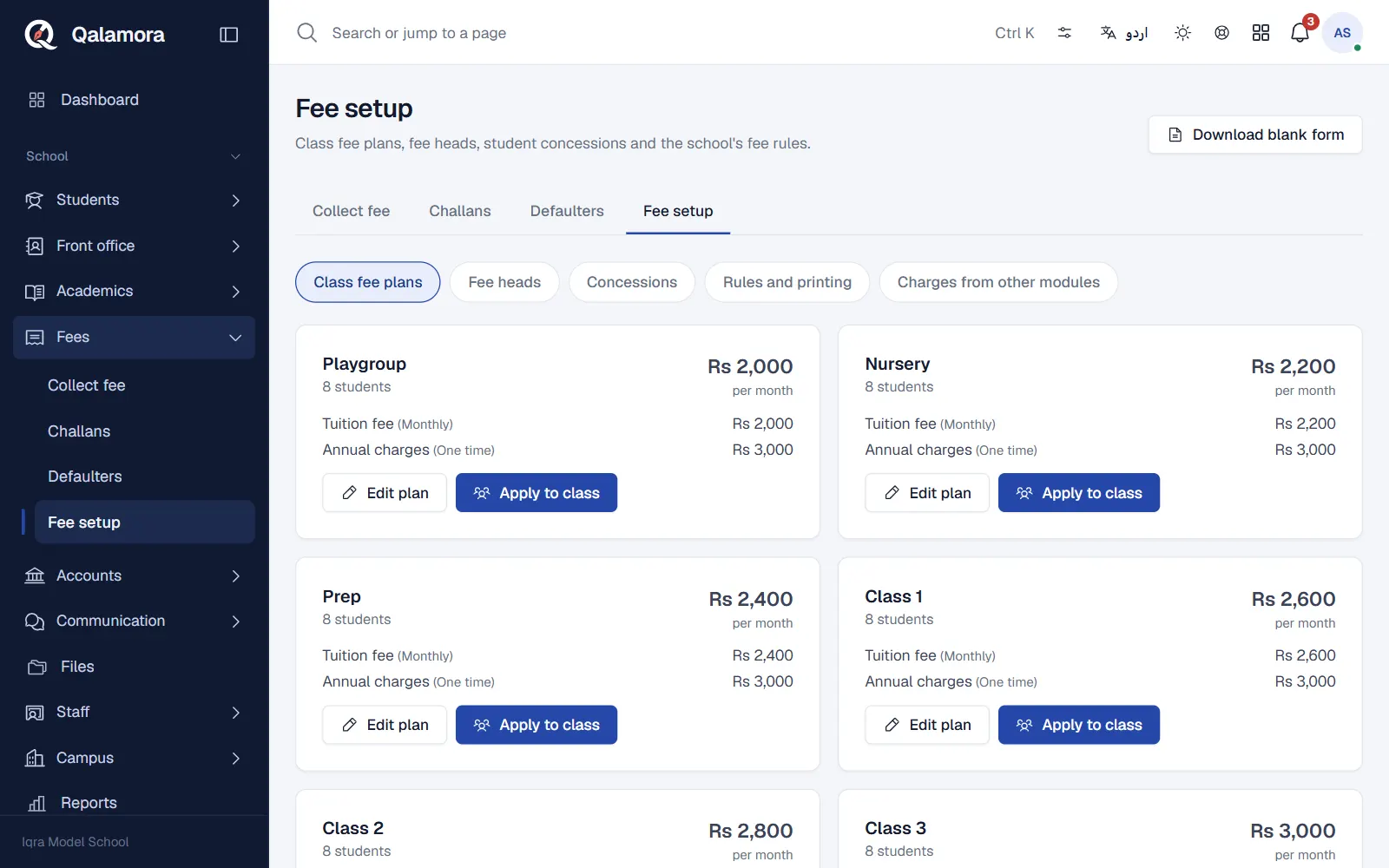Open notifications bell

point(1300,33)
